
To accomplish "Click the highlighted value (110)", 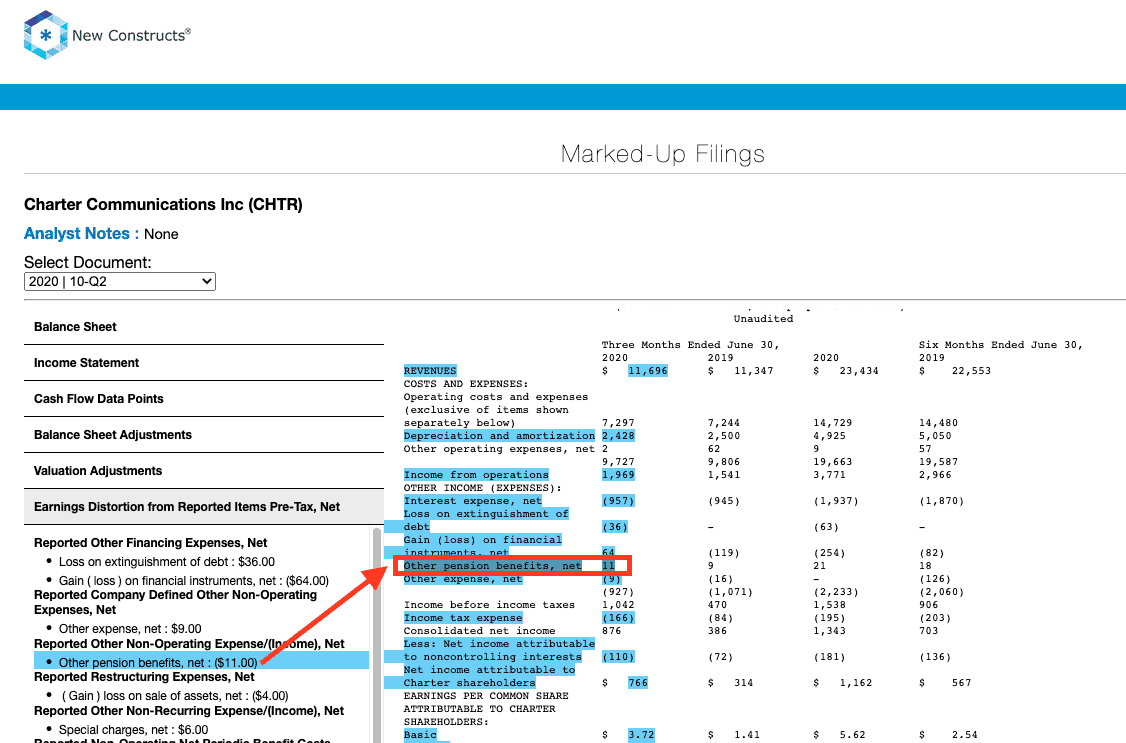I will [618, 656].
